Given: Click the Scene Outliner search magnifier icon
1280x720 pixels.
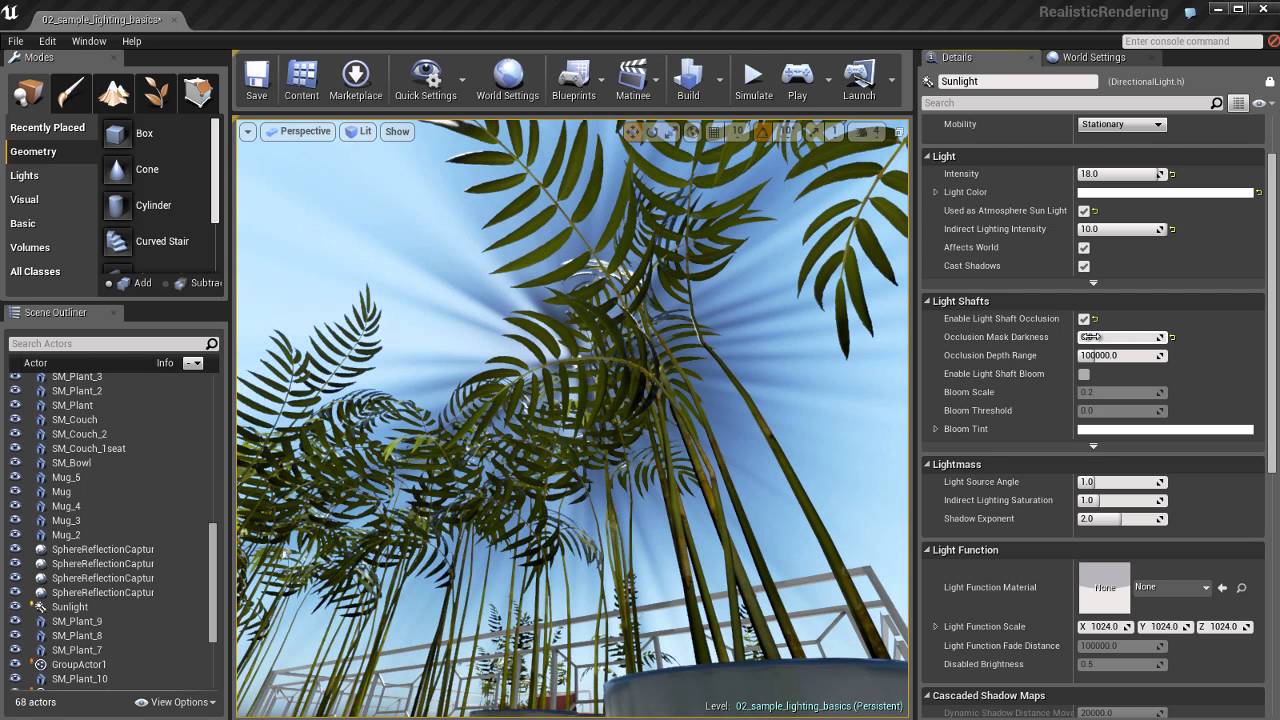Looking at the screenshot, I should pyautogui.click(x=211, y=344).
